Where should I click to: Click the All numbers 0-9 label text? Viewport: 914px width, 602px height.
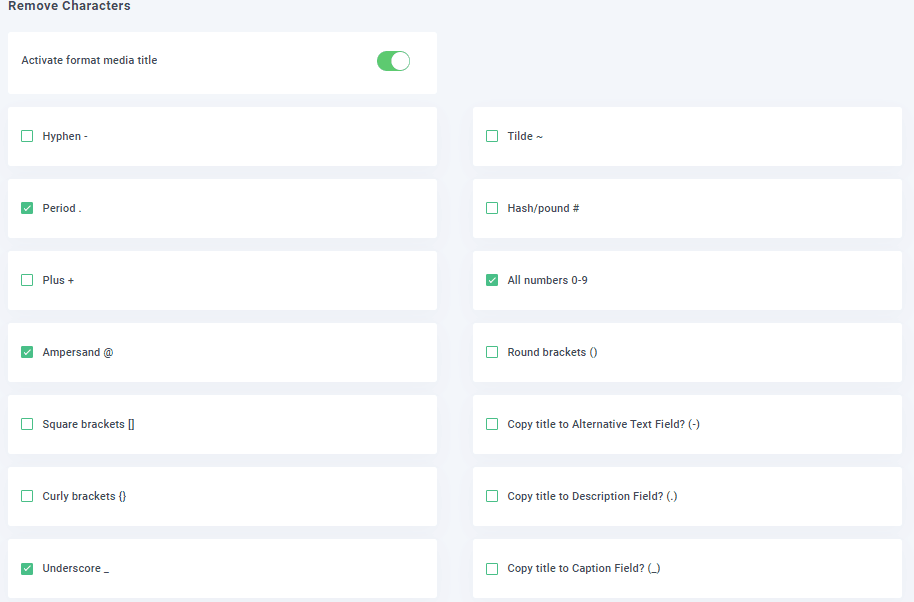pos(547,280)
